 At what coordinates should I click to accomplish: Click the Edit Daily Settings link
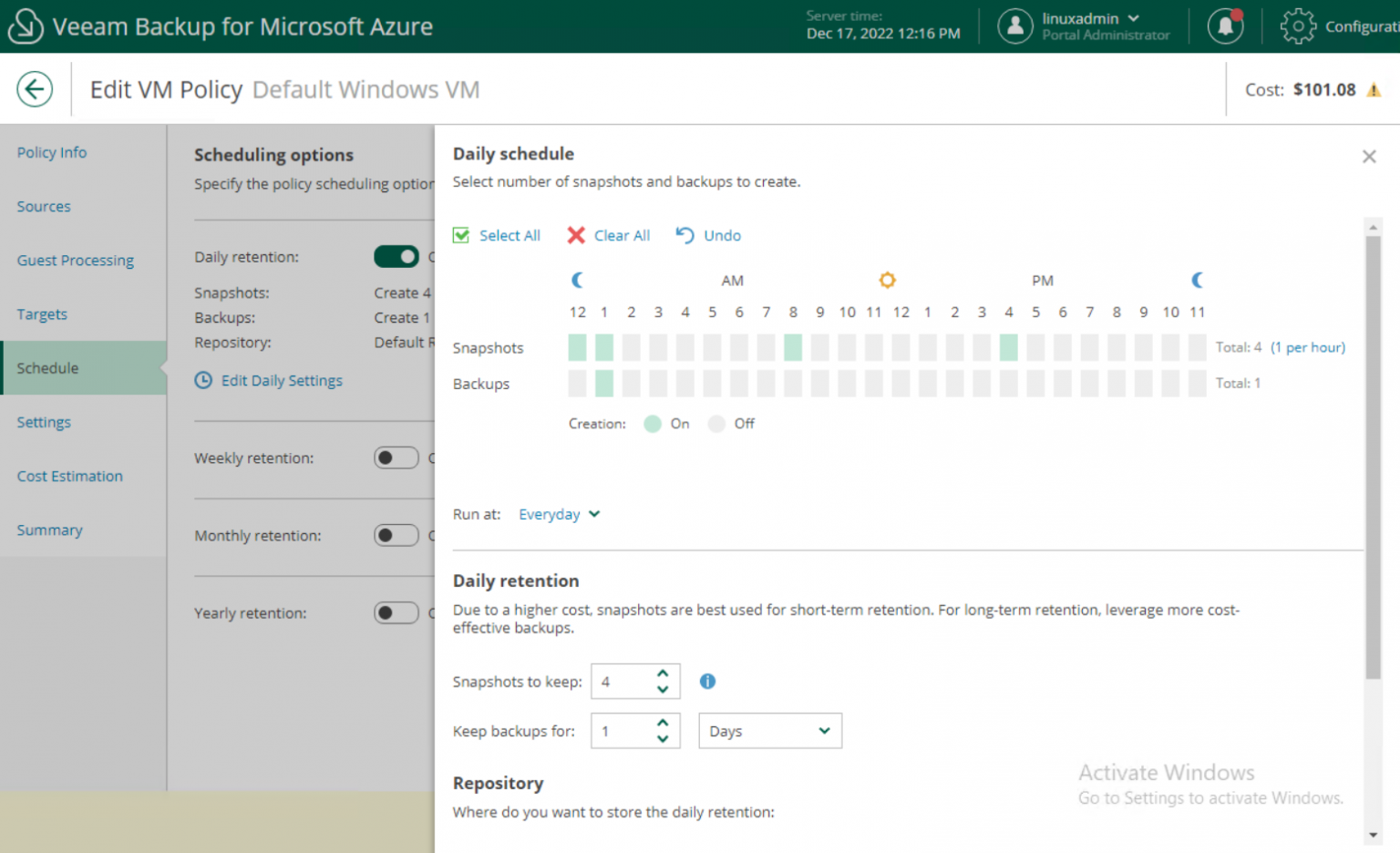[x=281, y=380]
